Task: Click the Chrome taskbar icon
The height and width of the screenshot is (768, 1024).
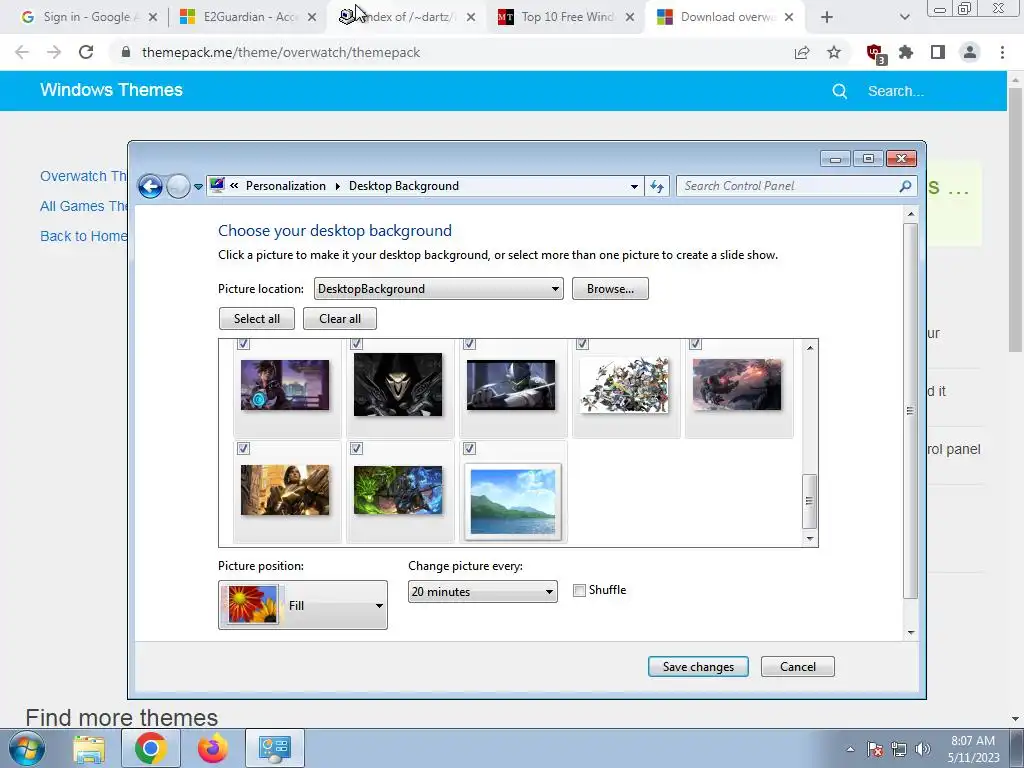Action: click(151, 748)
